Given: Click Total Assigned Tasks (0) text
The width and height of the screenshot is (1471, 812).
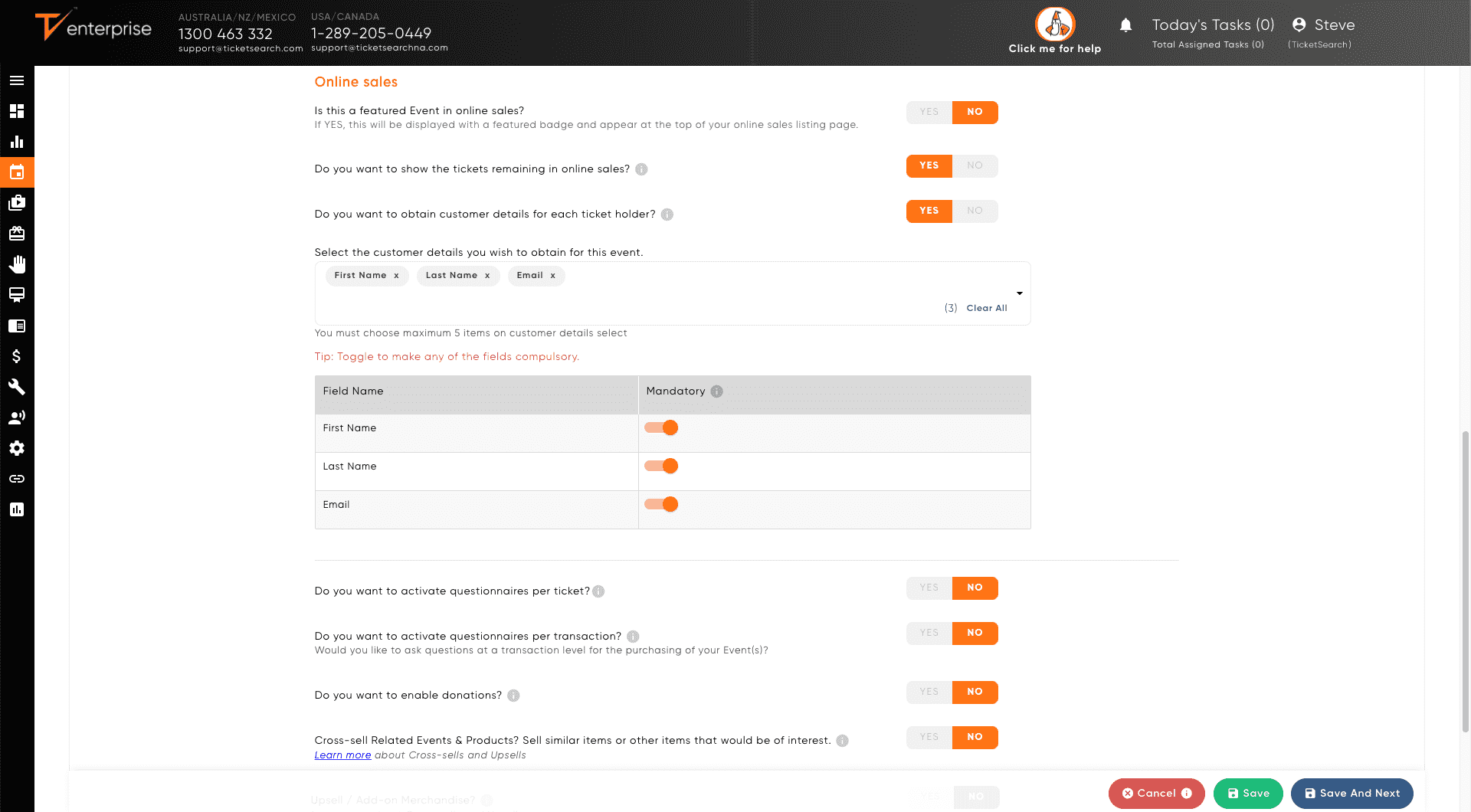Looking at the screenshot, I should 1207,44.
